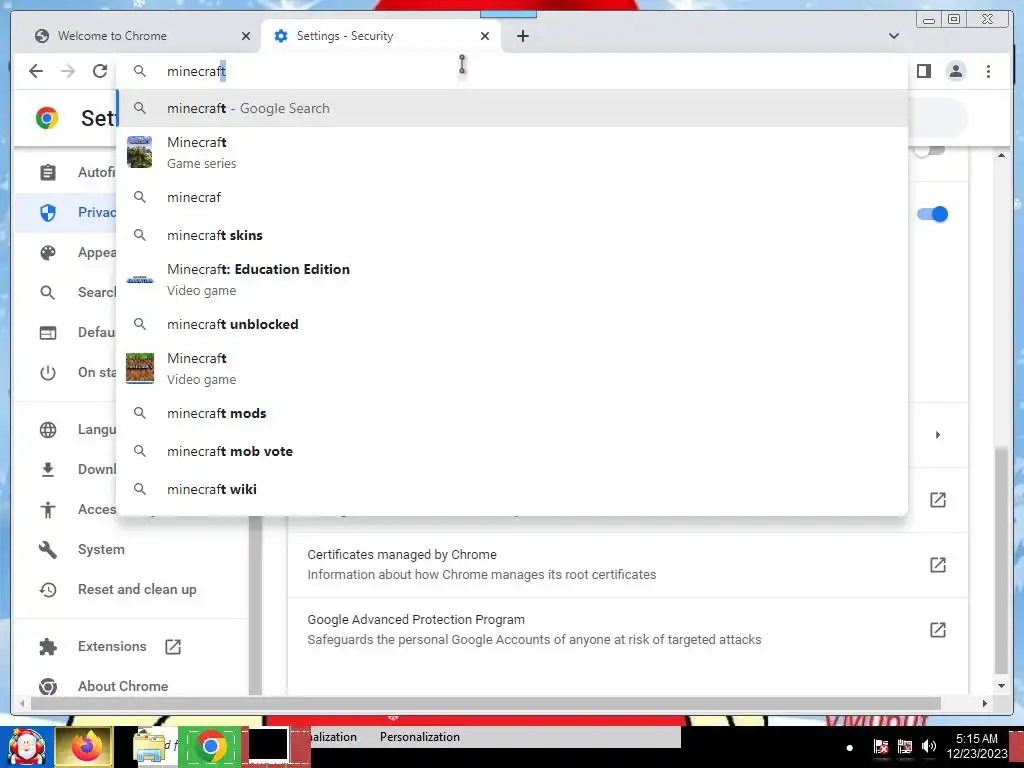Select the 'minecraf' suggestion
The image size is (1024, 768).
[512, 197]
